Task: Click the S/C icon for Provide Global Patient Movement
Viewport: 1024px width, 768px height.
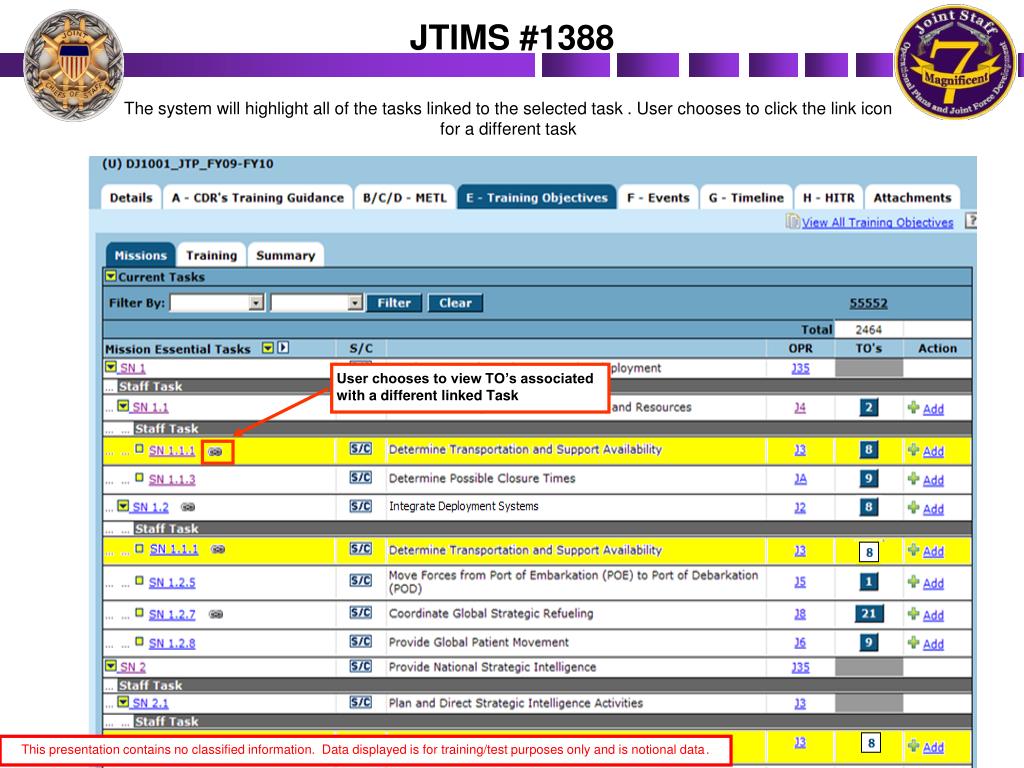Action: pos(360,641)
